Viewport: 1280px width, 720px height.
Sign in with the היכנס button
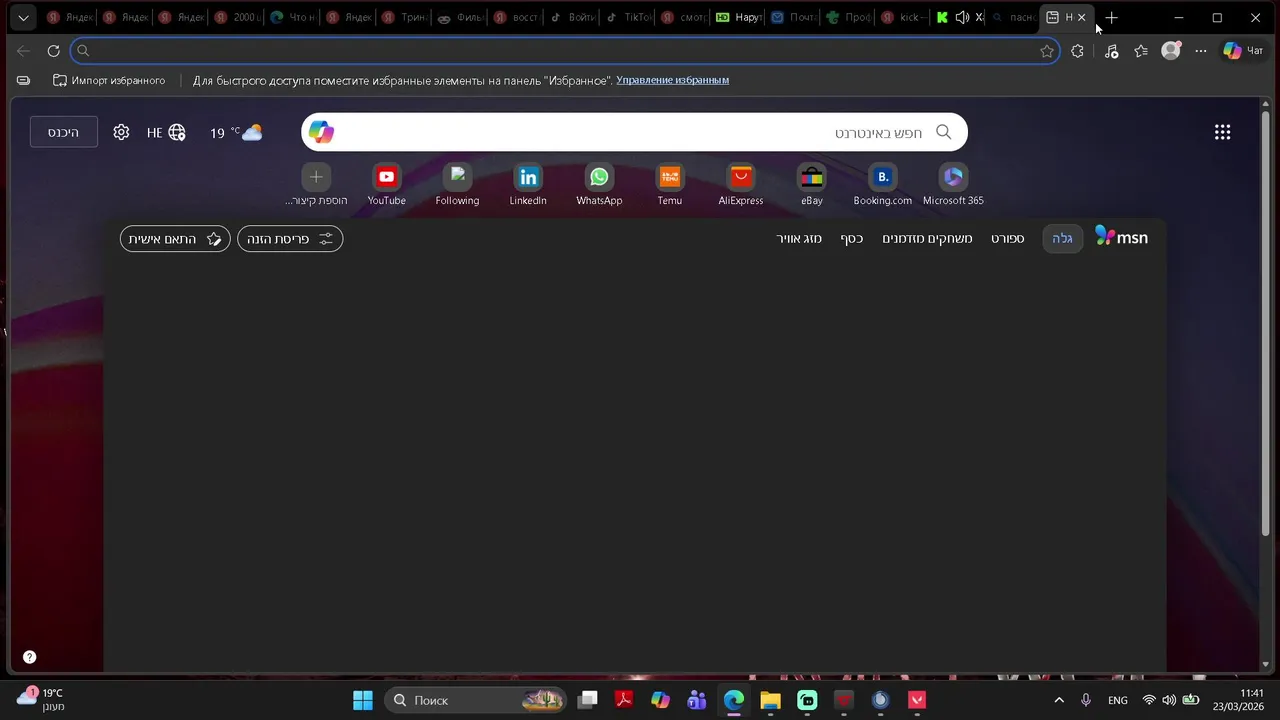tap(63, 132)
